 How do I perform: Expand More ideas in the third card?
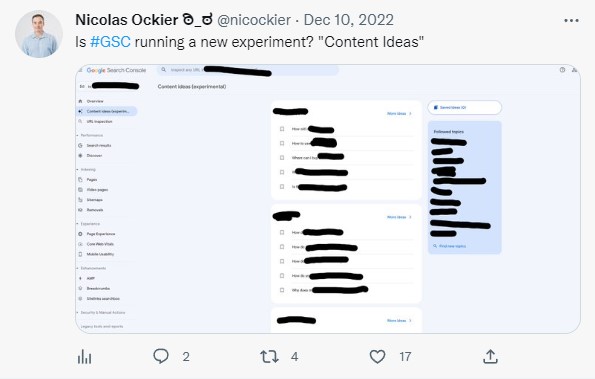(x=399, y=321)
